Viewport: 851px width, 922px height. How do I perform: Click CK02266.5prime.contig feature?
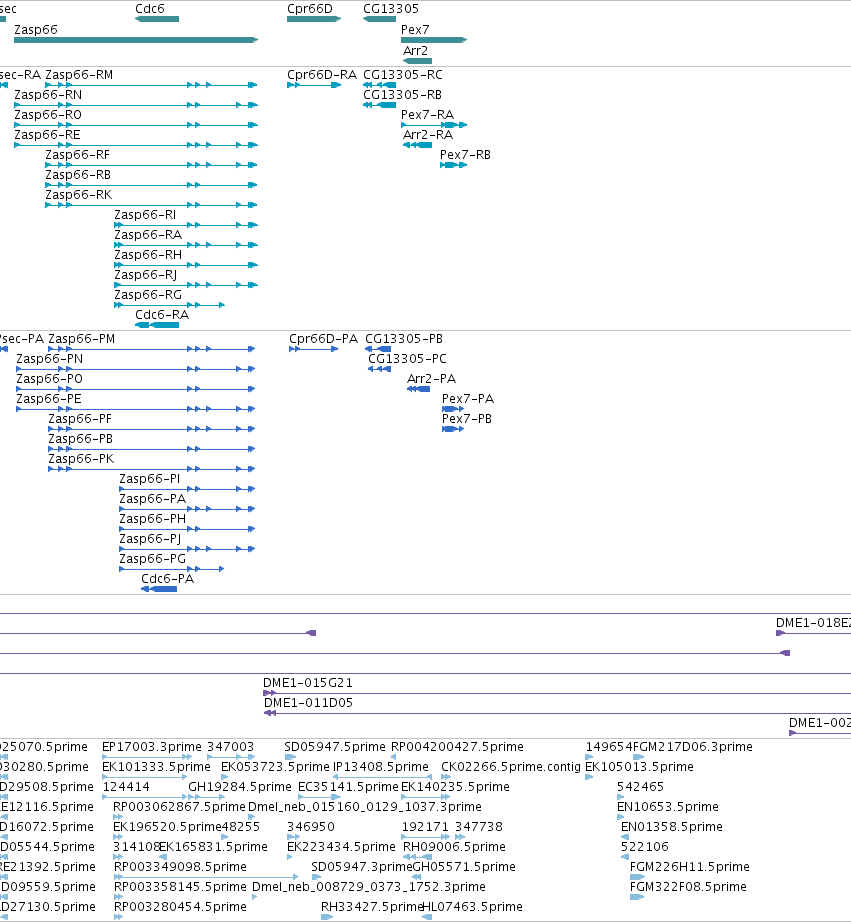446,777
